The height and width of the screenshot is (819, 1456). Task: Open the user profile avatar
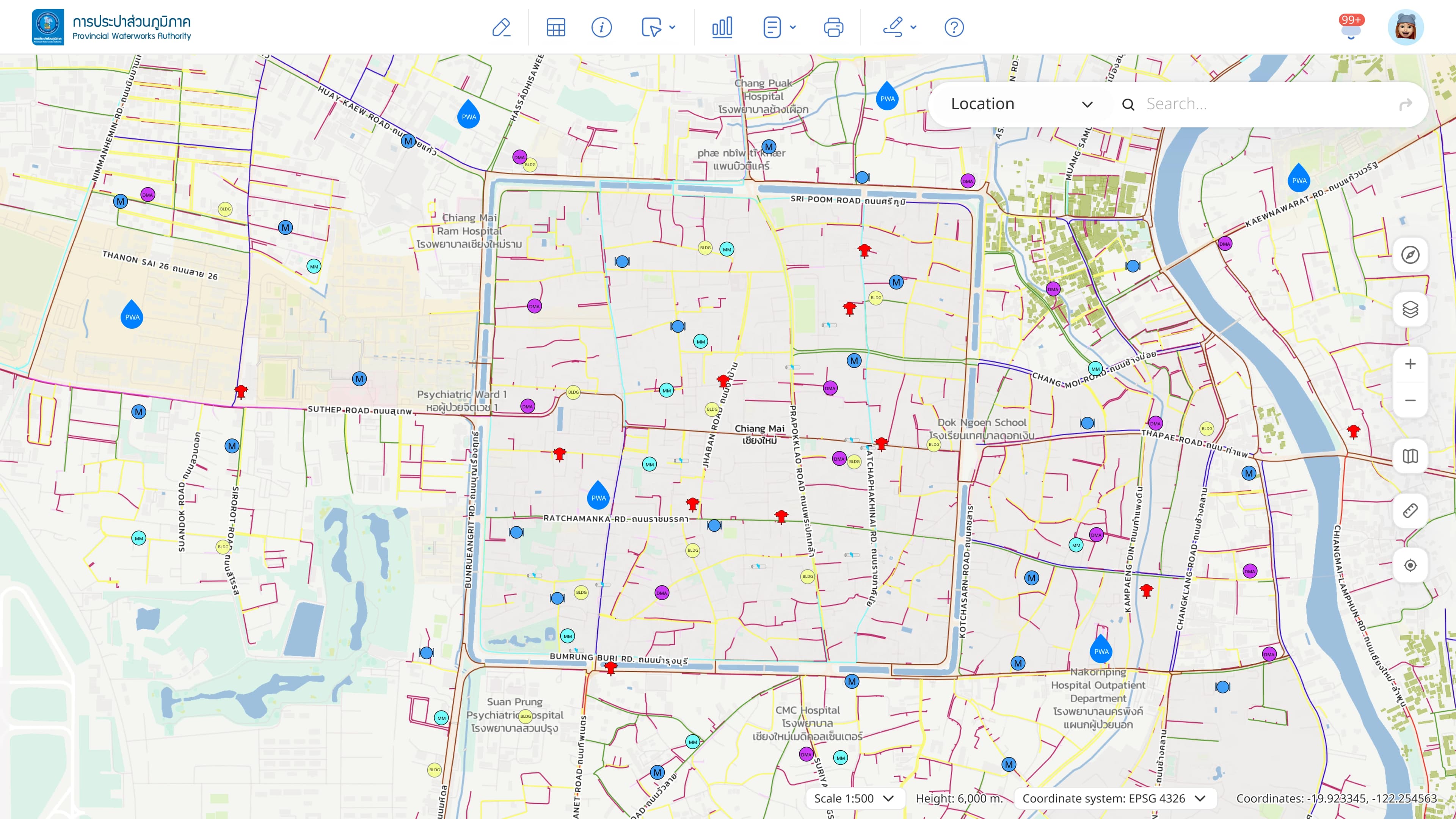tap(1406, 27)
